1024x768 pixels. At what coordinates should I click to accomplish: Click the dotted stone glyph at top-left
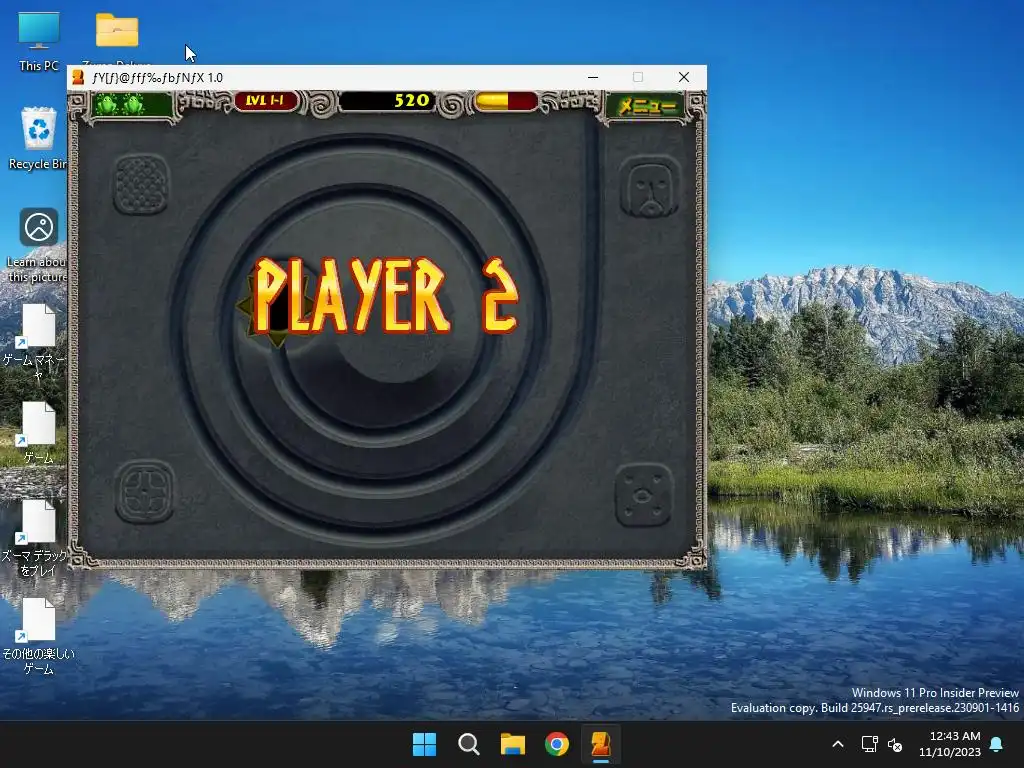pyautogui.click(x=142, y=184)
